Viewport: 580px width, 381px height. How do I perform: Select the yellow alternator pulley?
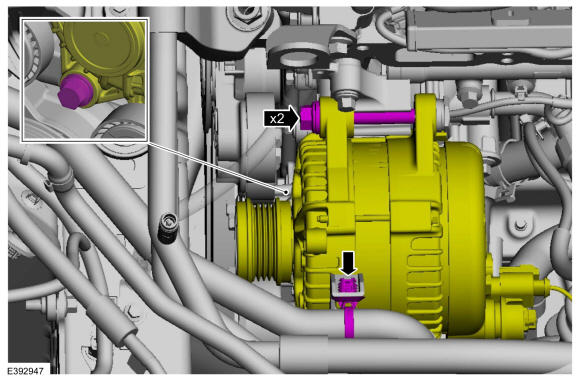(265, 239)
